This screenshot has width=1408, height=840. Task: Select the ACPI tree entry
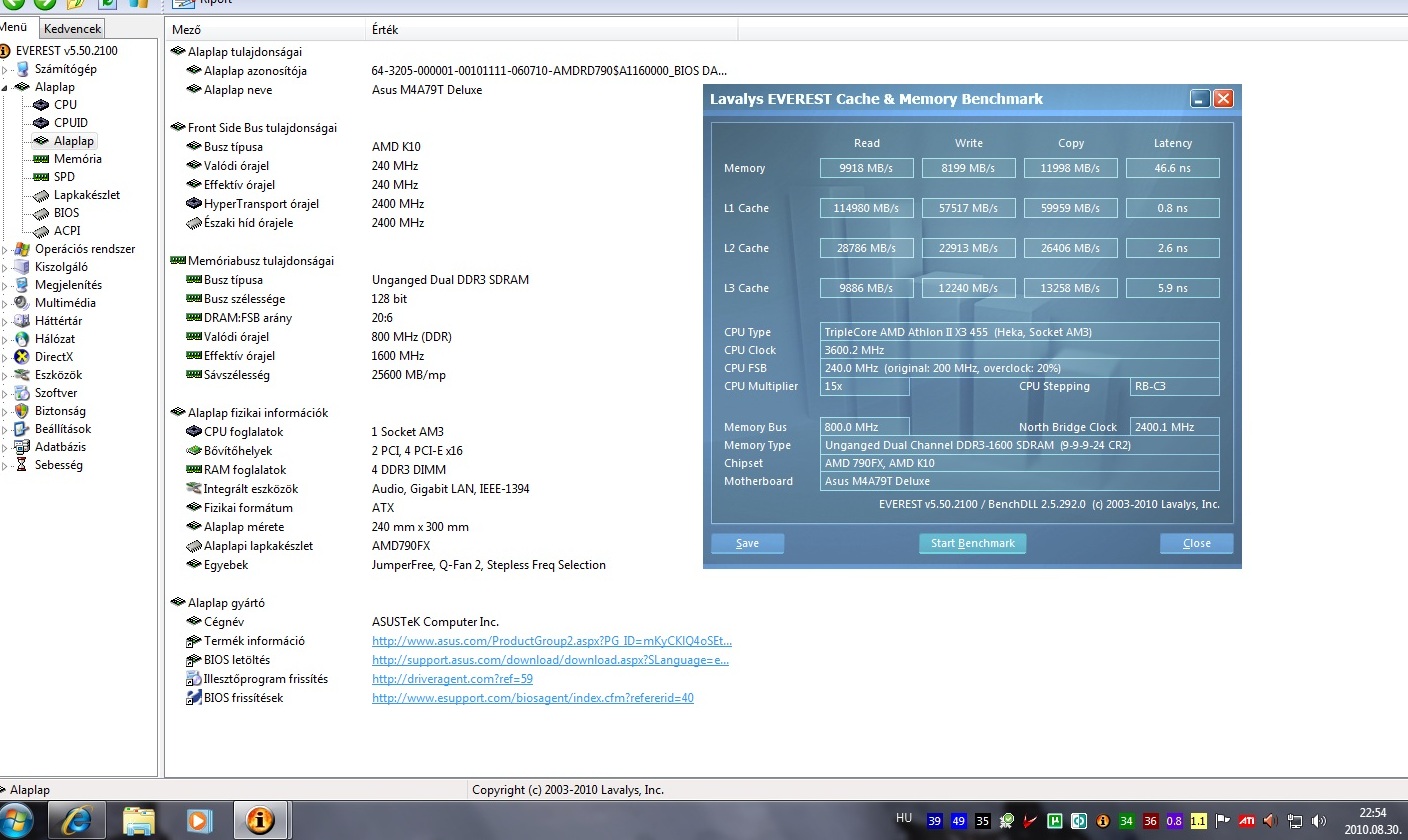(67, 231)
